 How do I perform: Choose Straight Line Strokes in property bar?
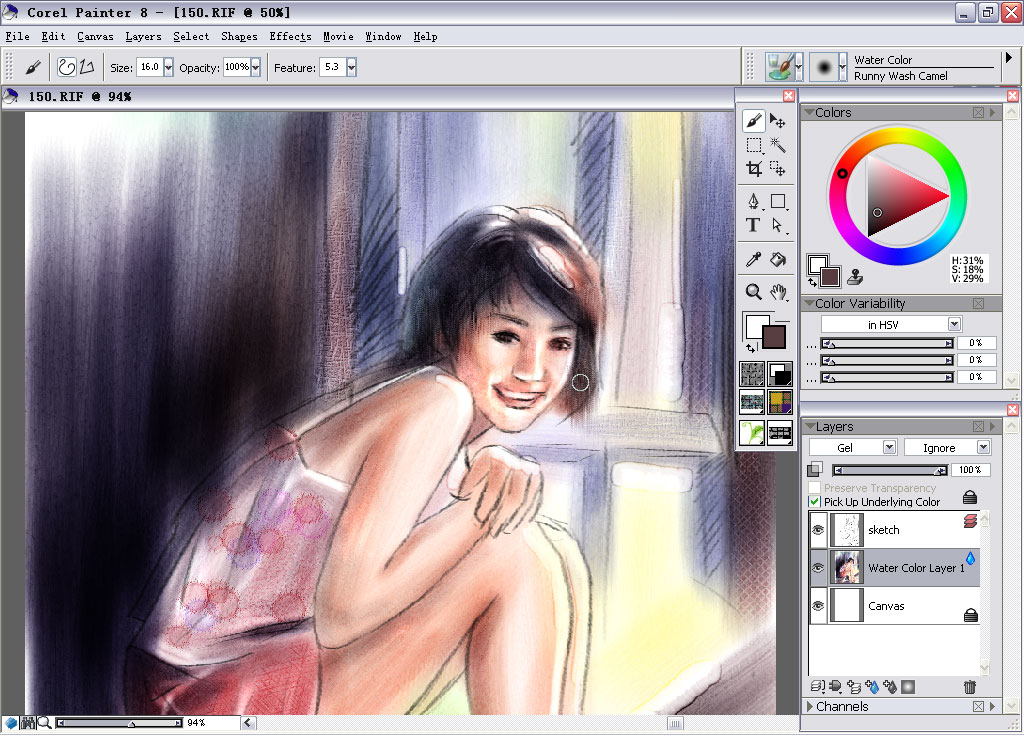pyautogui.click(x=88, y=67)
